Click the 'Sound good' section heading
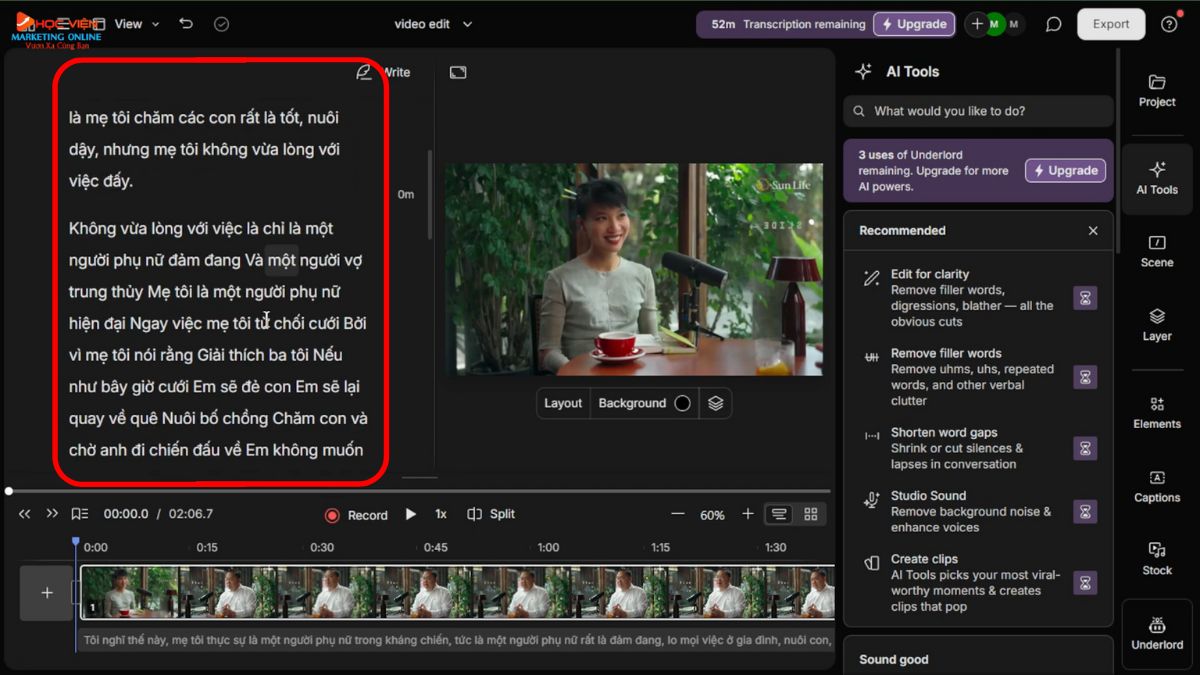1200x675 pixels. tap(893, 659)
